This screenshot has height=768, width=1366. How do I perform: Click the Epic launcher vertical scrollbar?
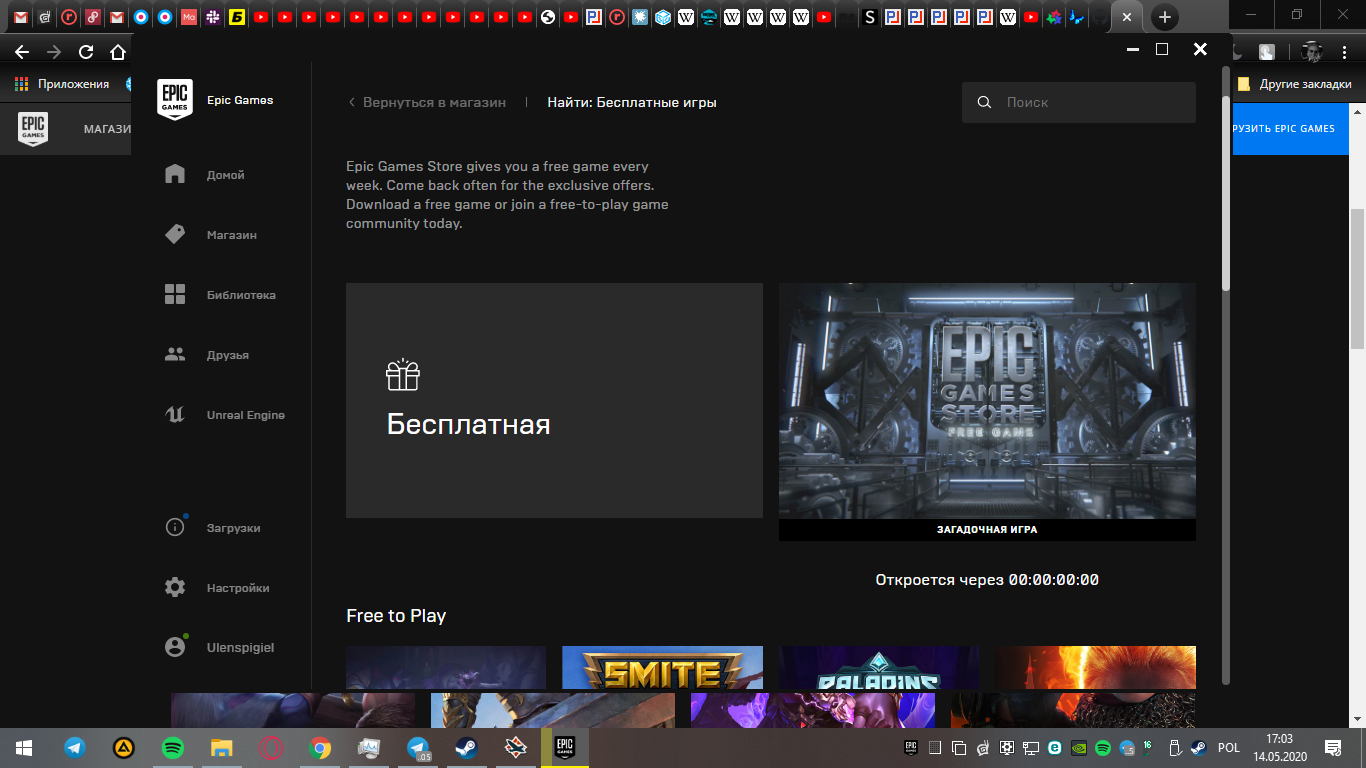pyautogui.click(x=1226, y=195)
